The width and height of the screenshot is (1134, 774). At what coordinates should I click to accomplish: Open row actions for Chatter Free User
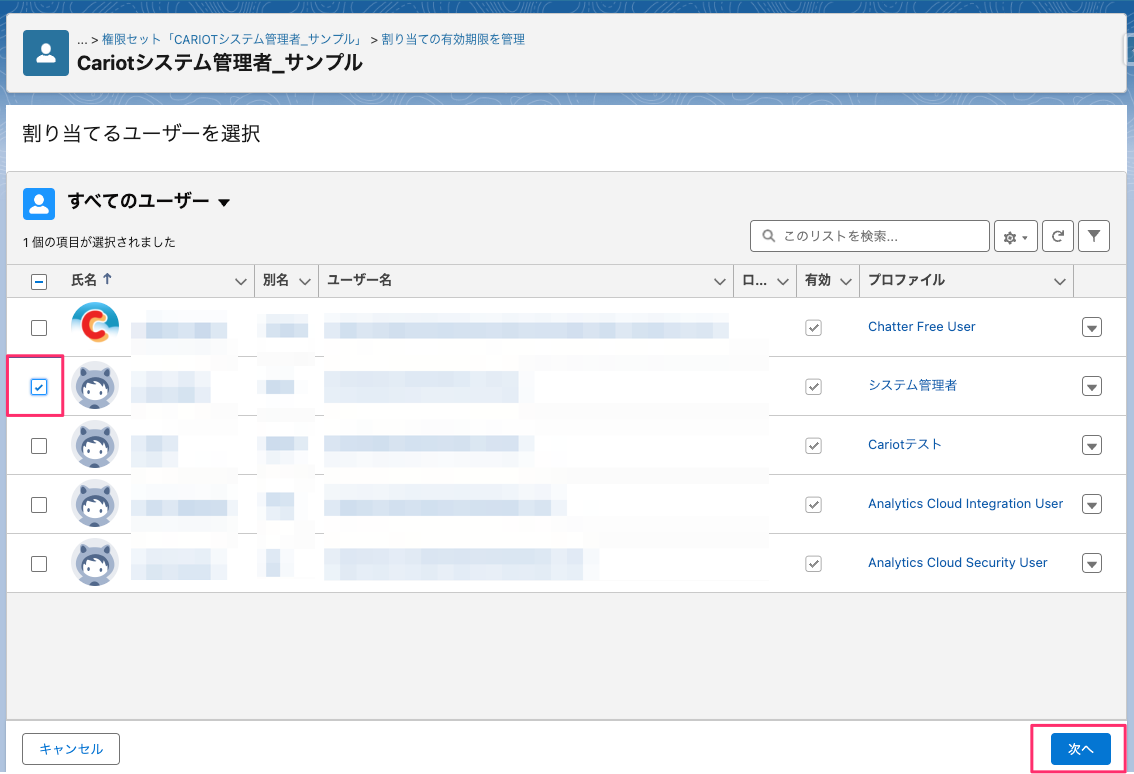1092,328
